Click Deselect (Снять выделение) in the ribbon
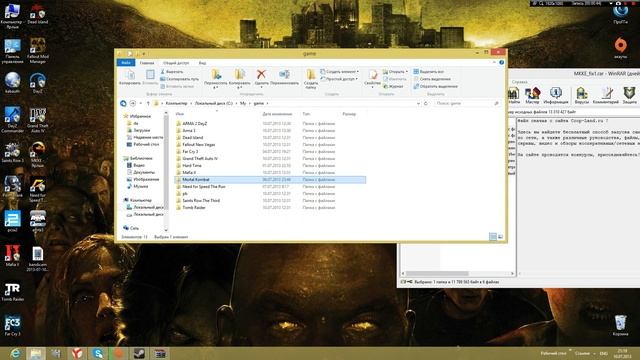This screenshot has width=640, height=360. [432, 79]
